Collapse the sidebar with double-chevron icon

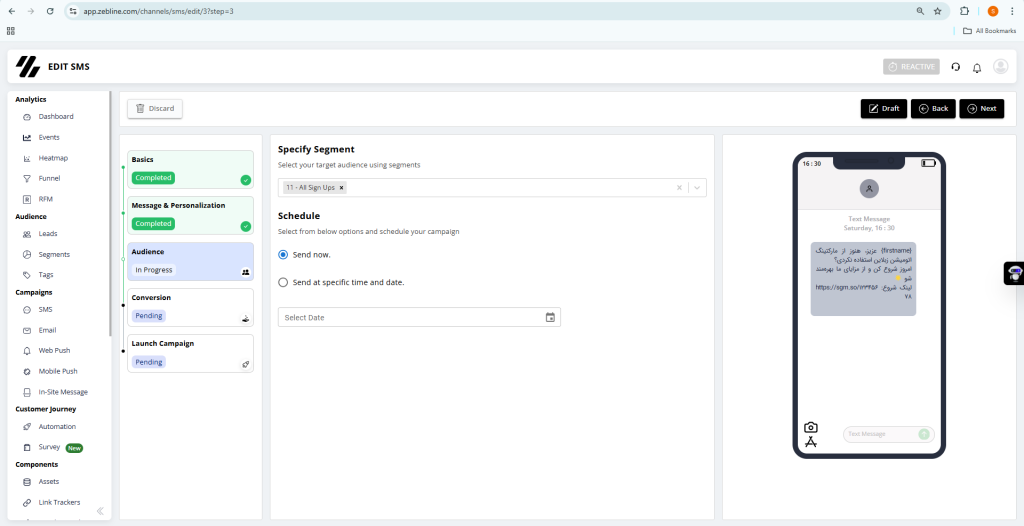[x=100, y=511]
